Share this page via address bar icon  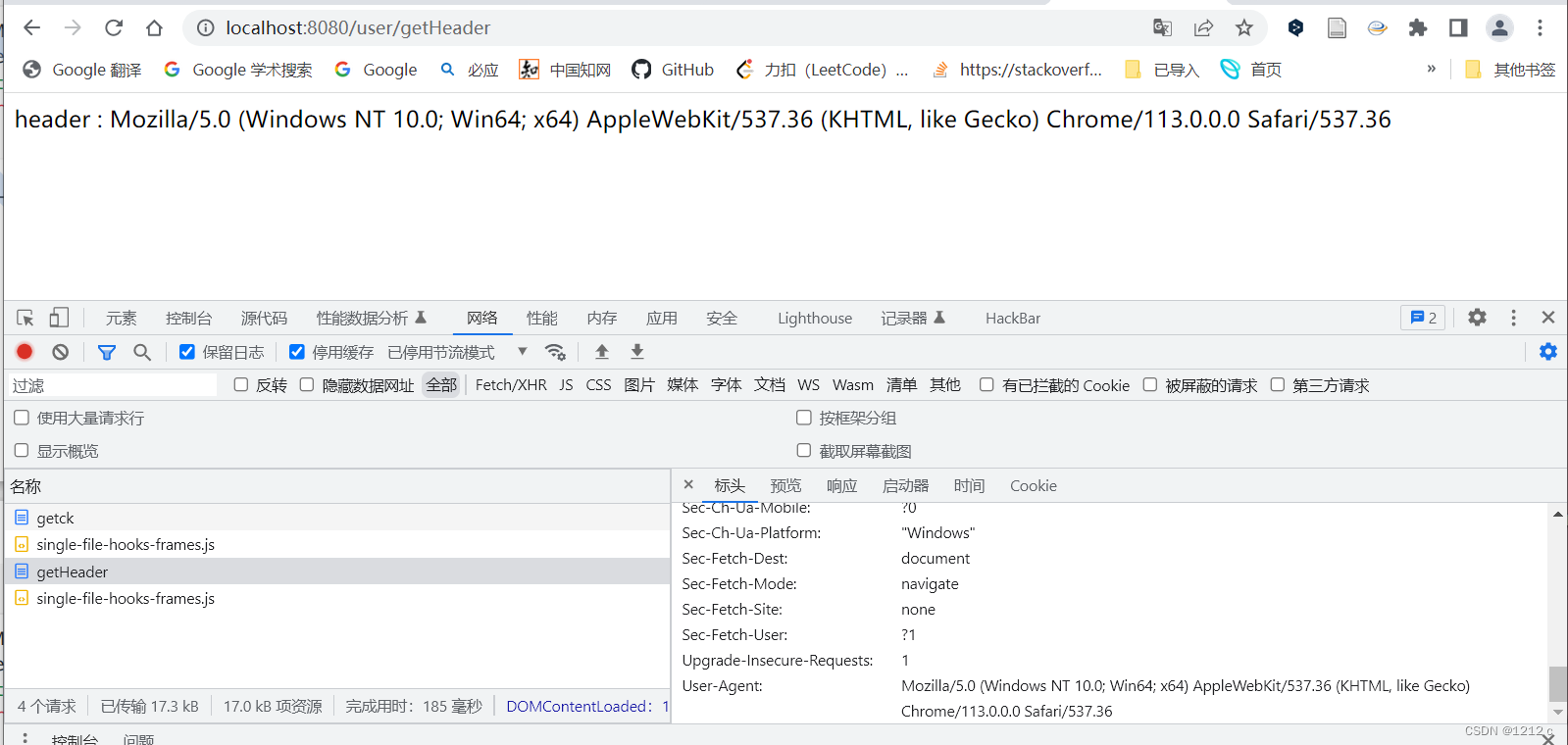coord(1203,27)
